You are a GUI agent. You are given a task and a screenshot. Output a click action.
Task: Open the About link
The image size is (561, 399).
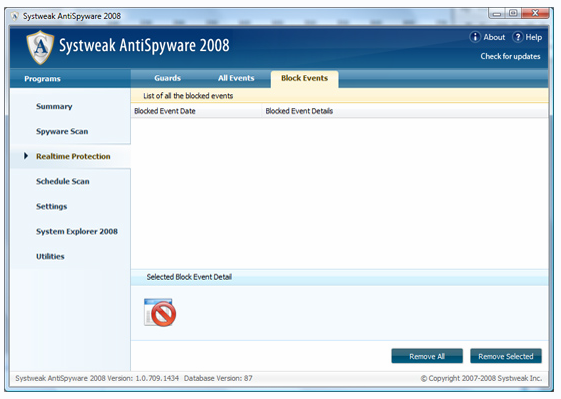(x=494, y=37)
